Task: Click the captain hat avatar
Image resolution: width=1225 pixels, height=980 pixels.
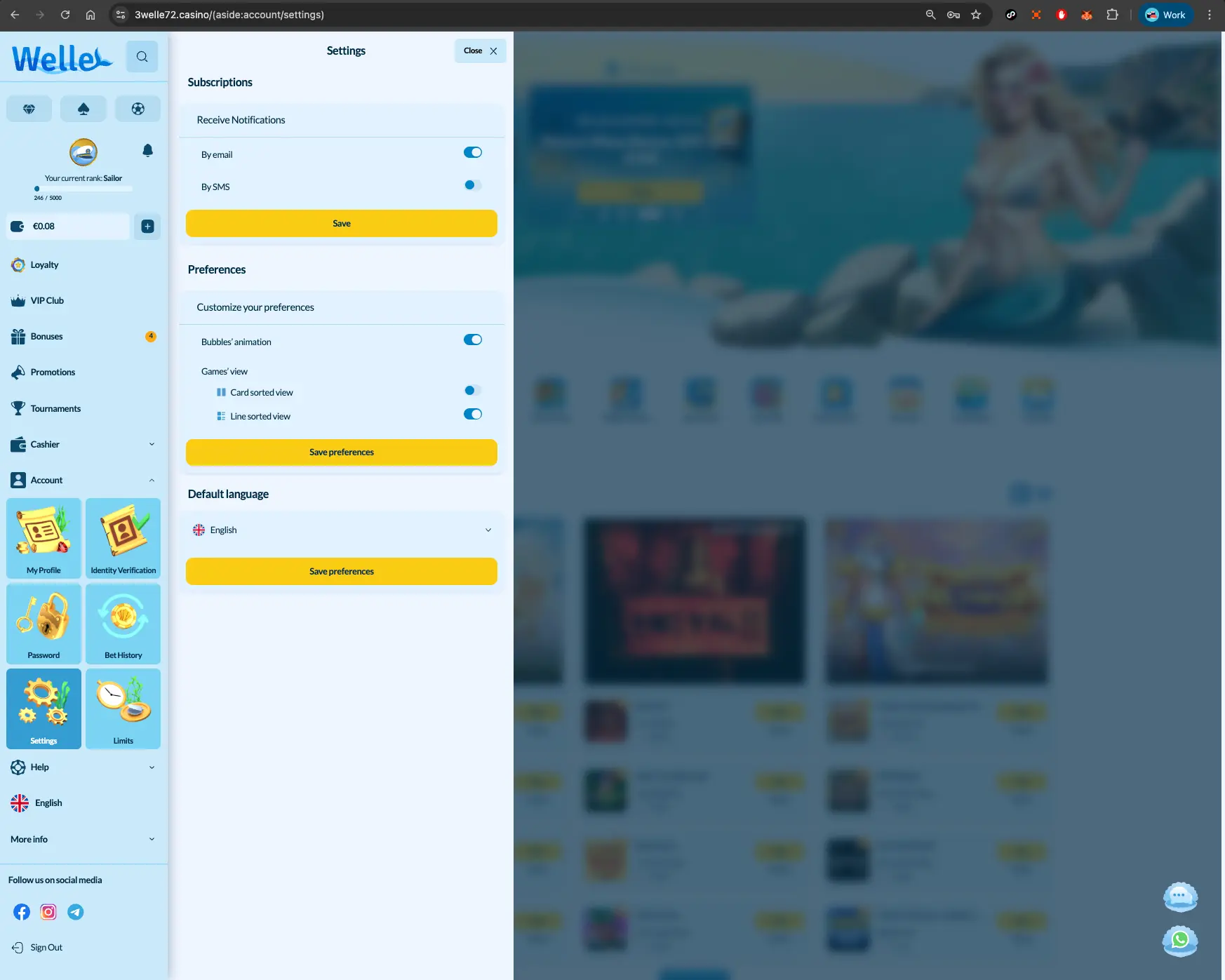Action: click(x=83, y=152)
